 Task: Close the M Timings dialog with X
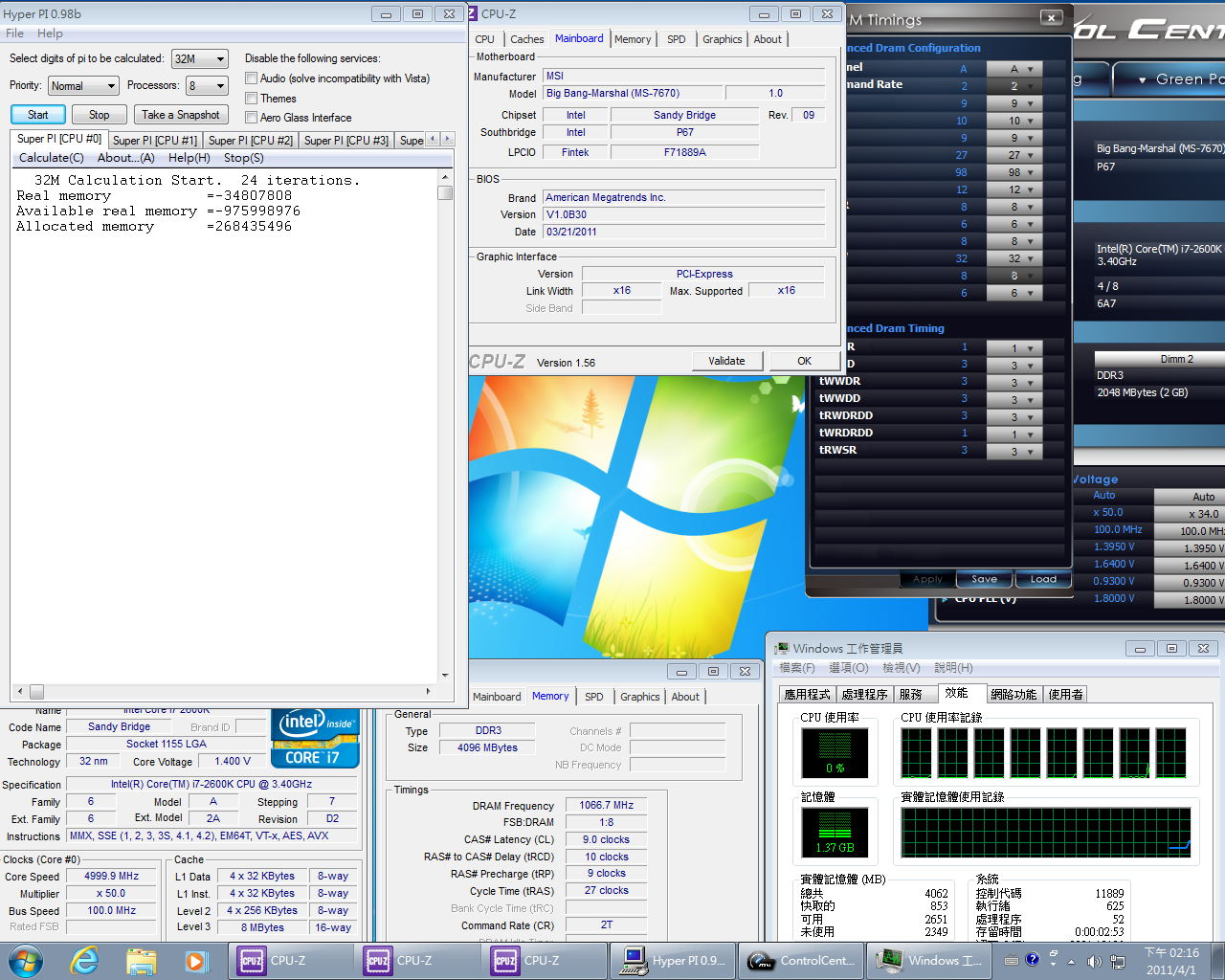pyautogui.click(x=1051, y=17)
